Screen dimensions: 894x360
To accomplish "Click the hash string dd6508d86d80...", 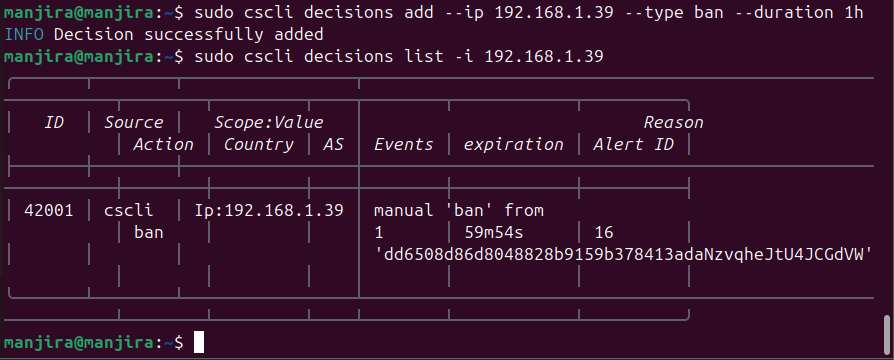I will 624,254.
